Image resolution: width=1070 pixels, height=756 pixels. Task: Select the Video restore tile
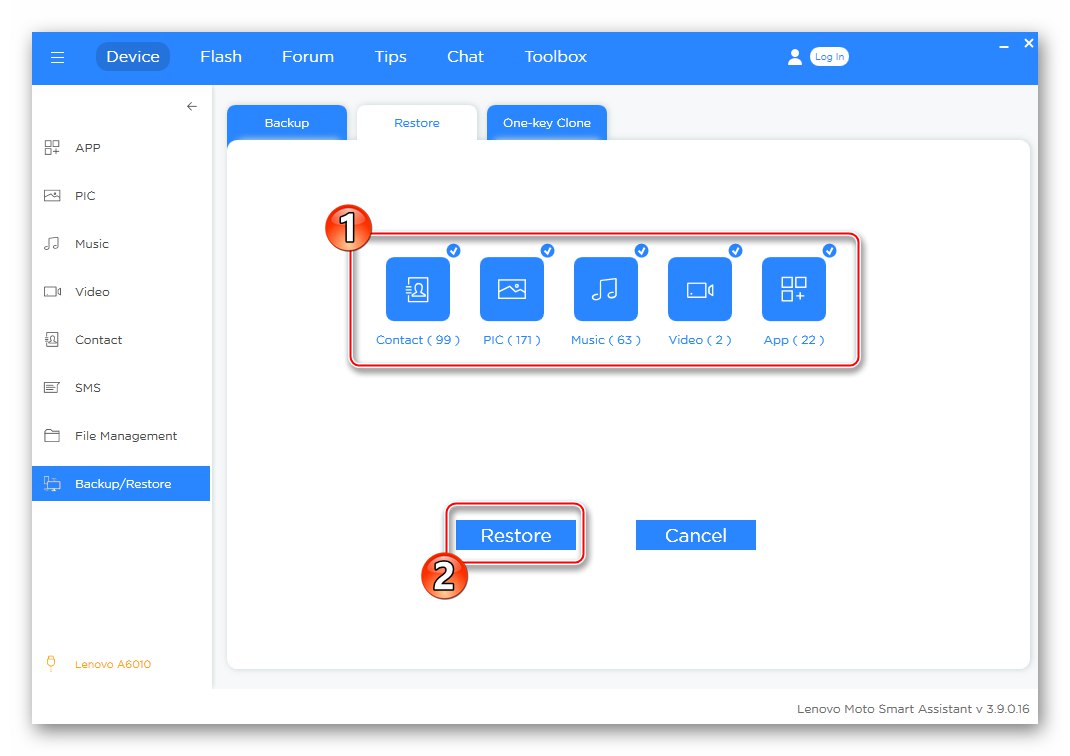point(699,289)
